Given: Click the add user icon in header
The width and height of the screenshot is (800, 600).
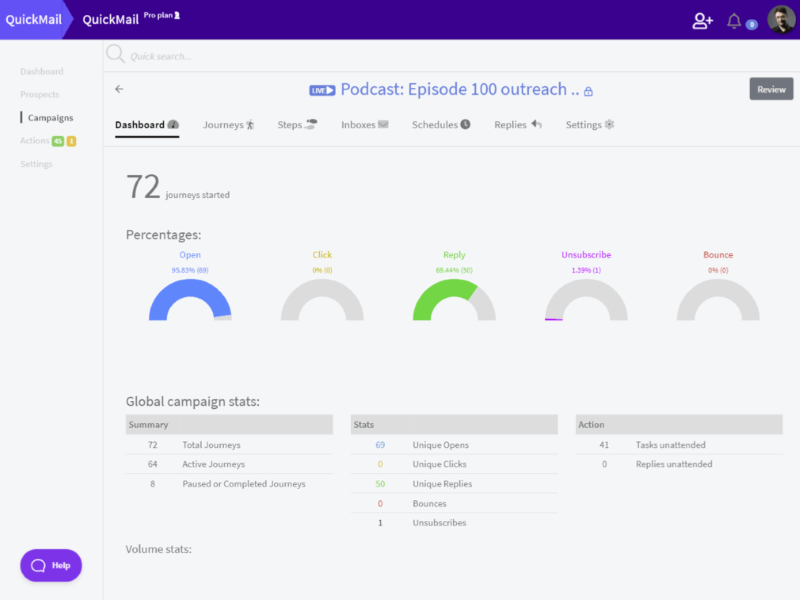Looking at the screenshot, I should [702, 20].
